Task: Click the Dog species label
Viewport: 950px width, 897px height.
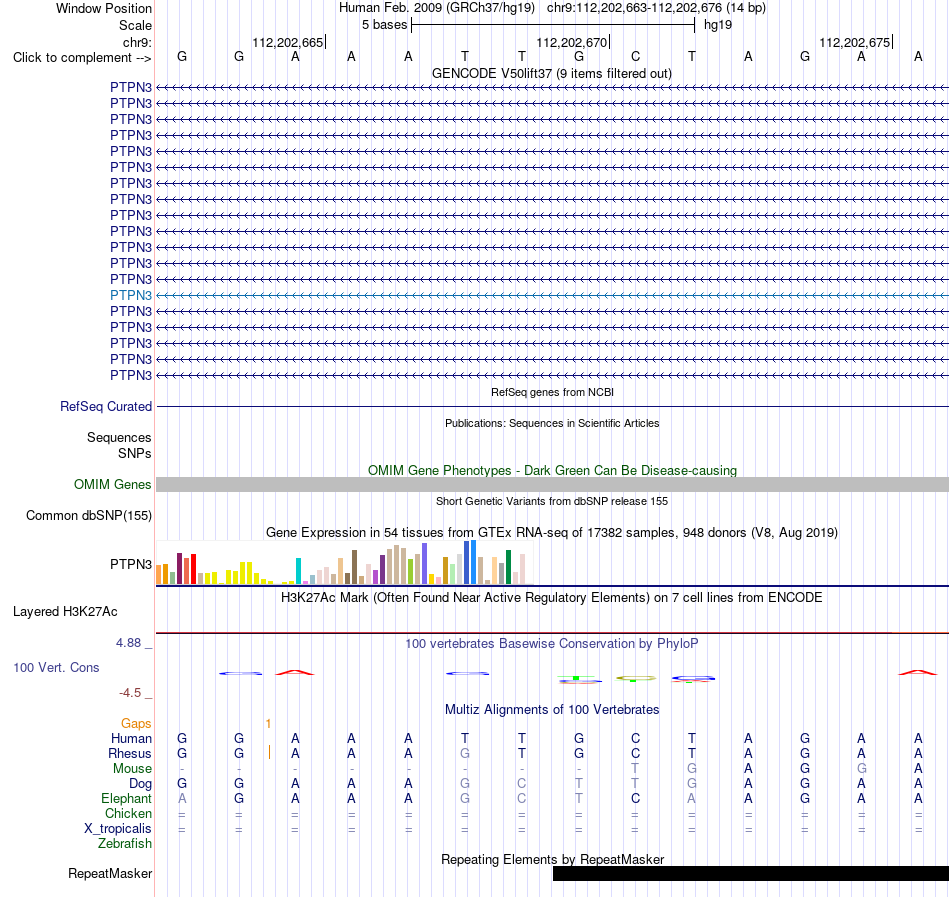Action: [x=141, y=784]
